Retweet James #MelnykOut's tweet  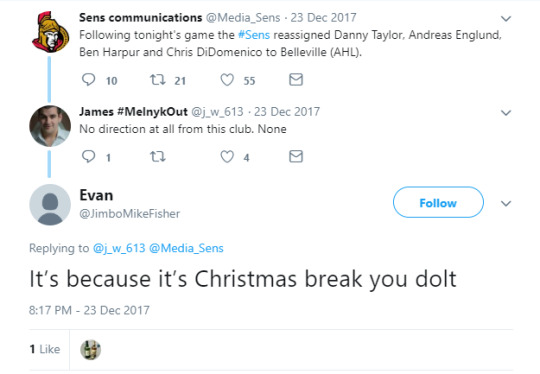pyautogui.click(x=158, y=157)
